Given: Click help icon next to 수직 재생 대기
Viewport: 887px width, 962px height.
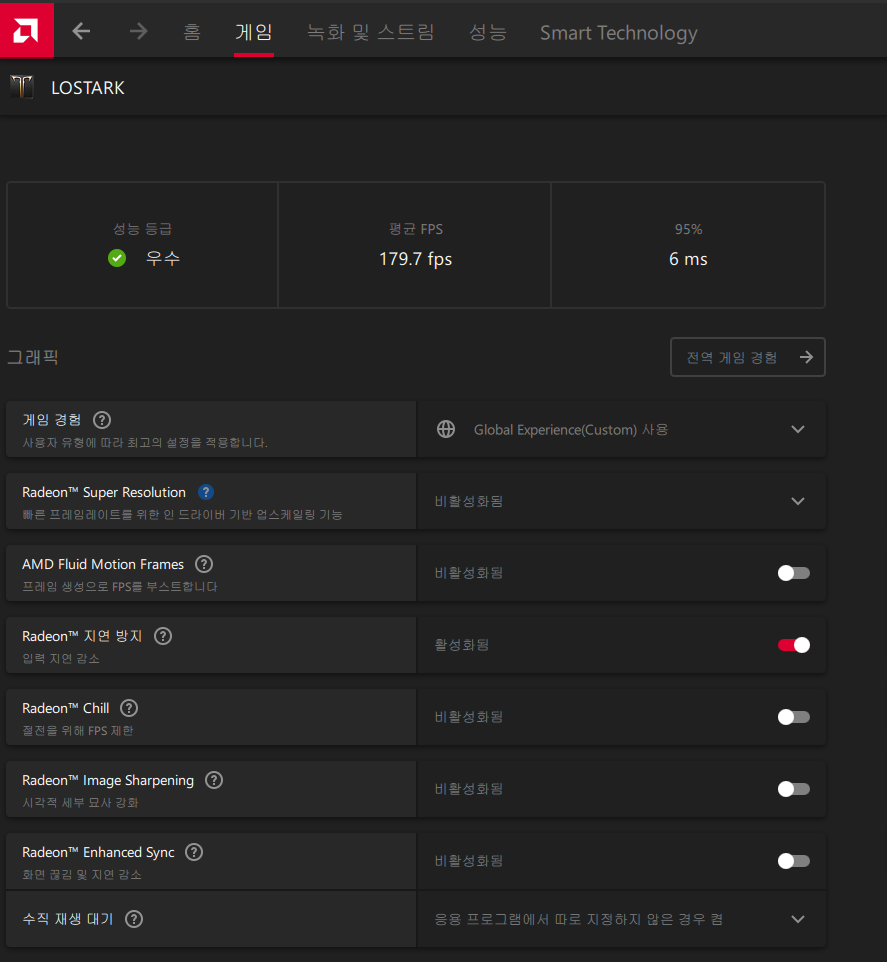Looking at the screenshot, I should point(134,919).
